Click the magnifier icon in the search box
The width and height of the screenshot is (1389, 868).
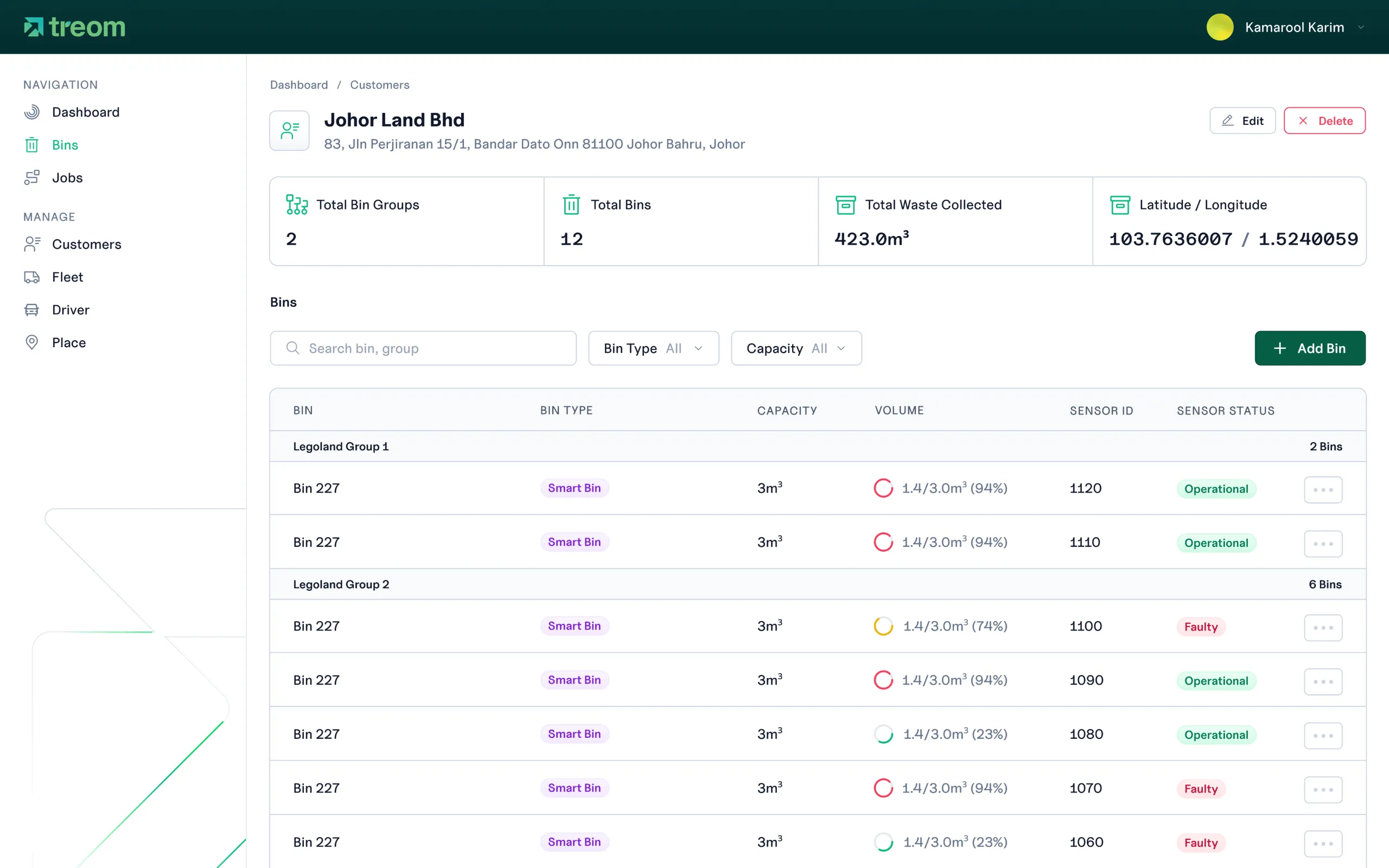[293, 348]
